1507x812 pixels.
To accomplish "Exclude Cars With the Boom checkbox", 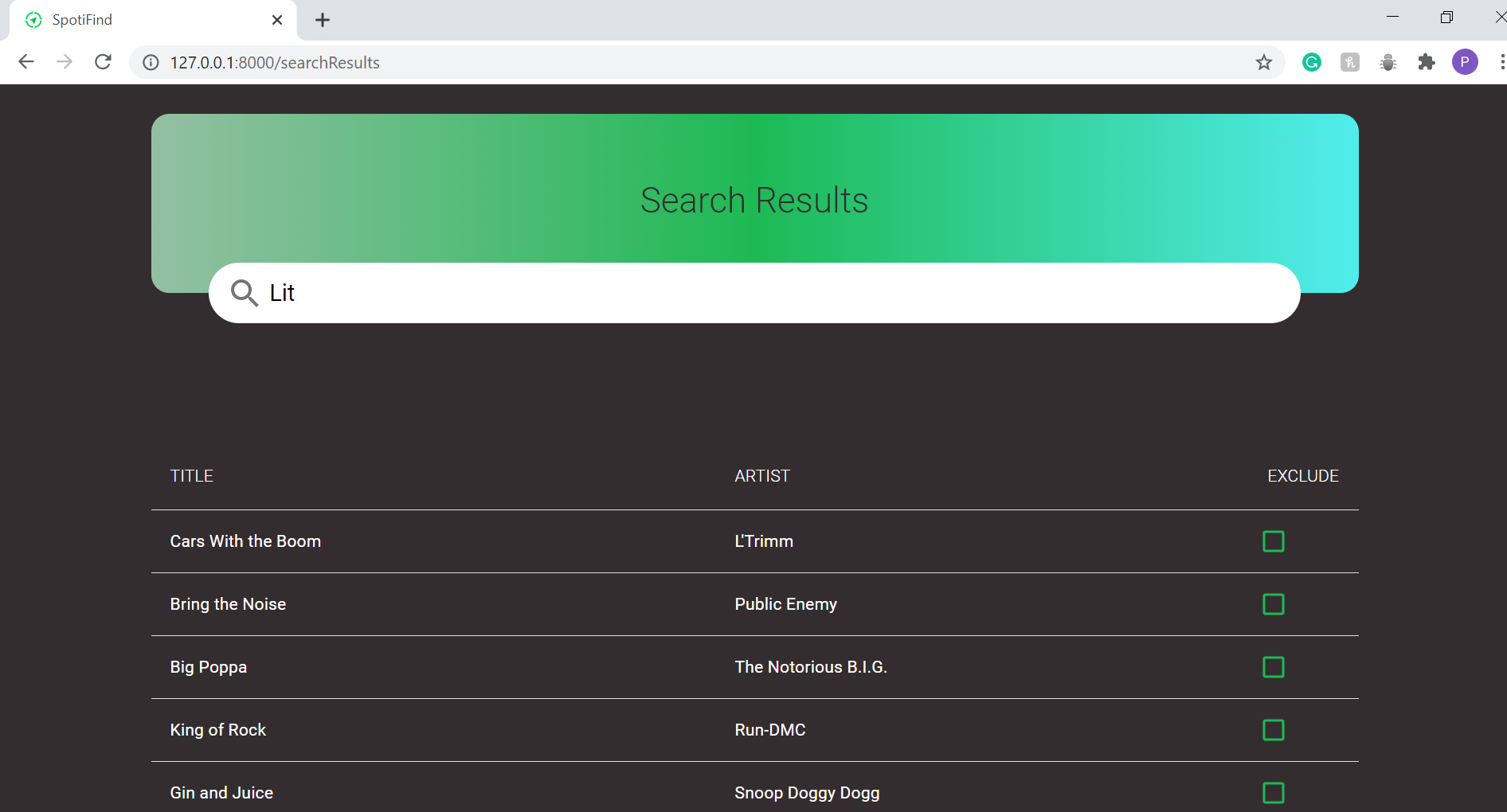I will click(1274, 541).
